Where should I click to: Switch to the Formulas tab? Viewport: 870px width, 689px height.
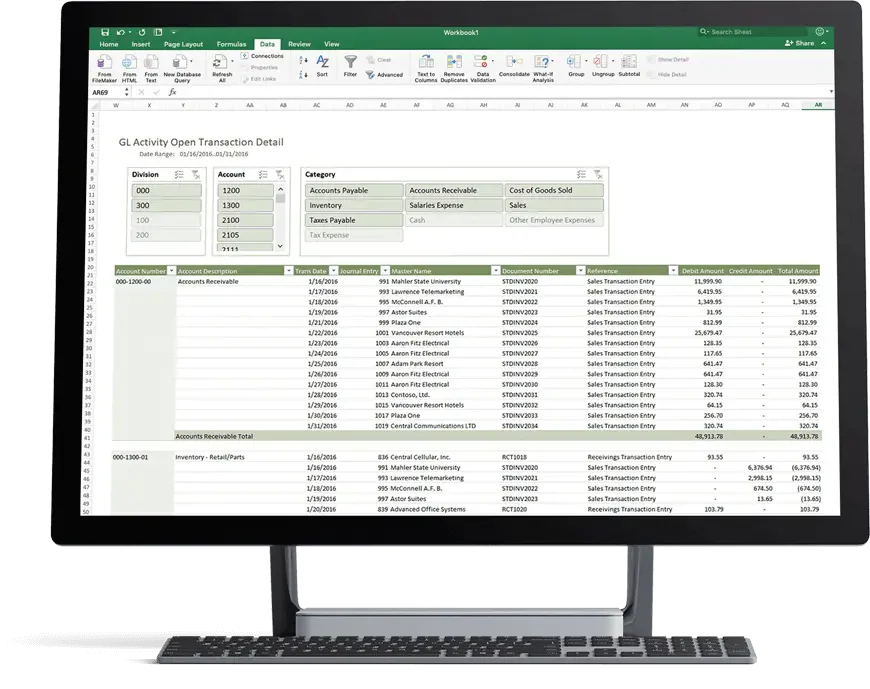(231, 44)
